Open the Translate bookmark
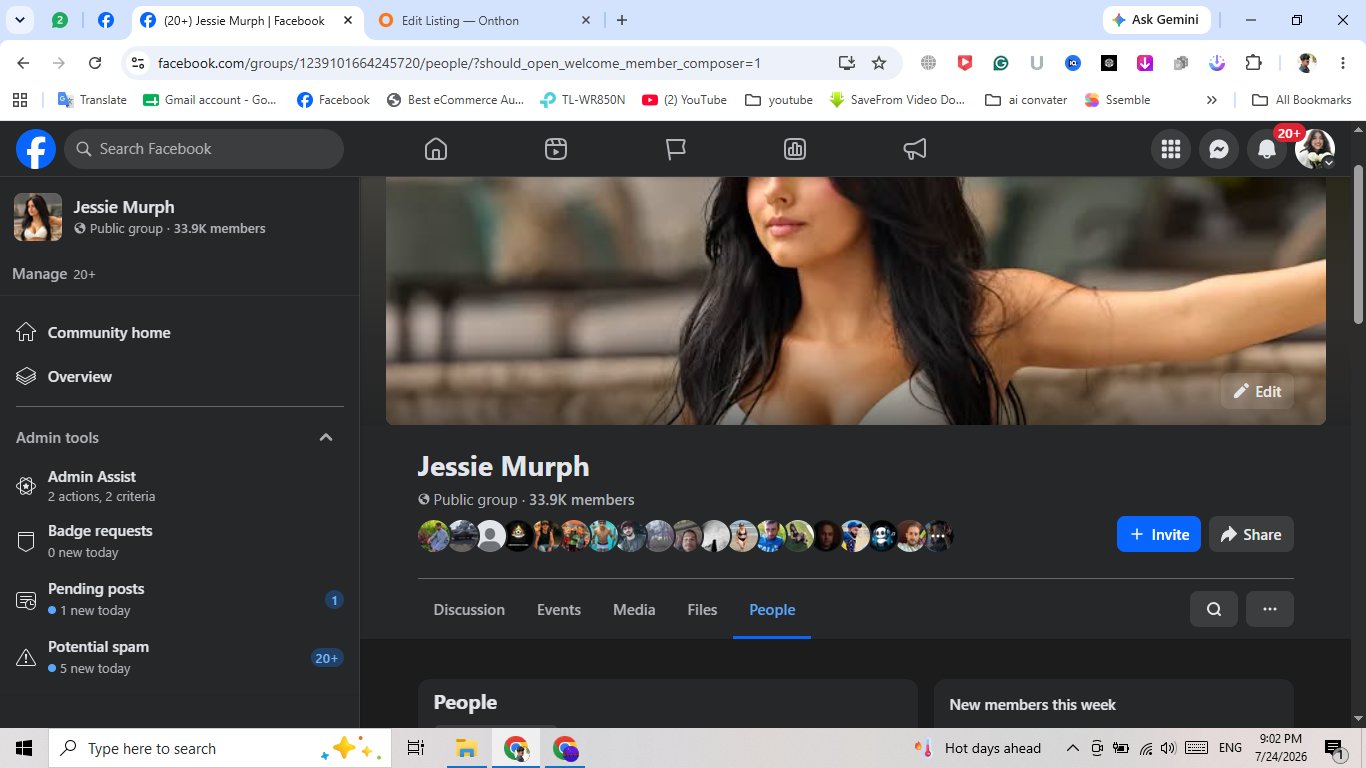This screenshot has width=1366, height=768. [x=92, y=100]
